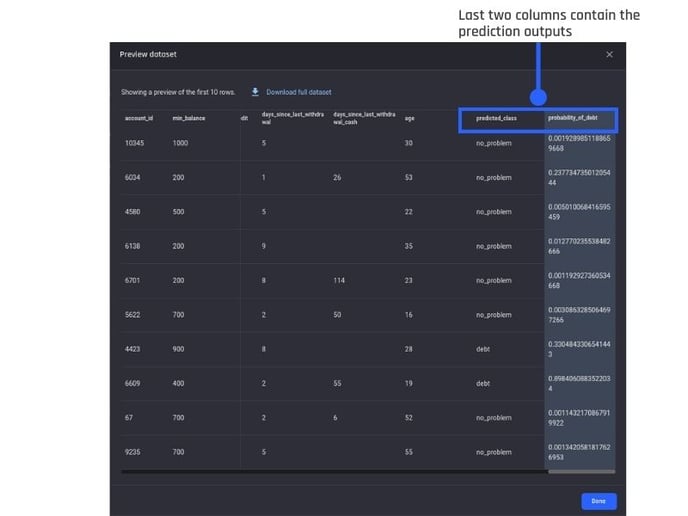Click the 'Showing a preview of the first 10 rows' text
This screenshot has height=516, width=688.
pyautogui.click(x=178, y=92)
